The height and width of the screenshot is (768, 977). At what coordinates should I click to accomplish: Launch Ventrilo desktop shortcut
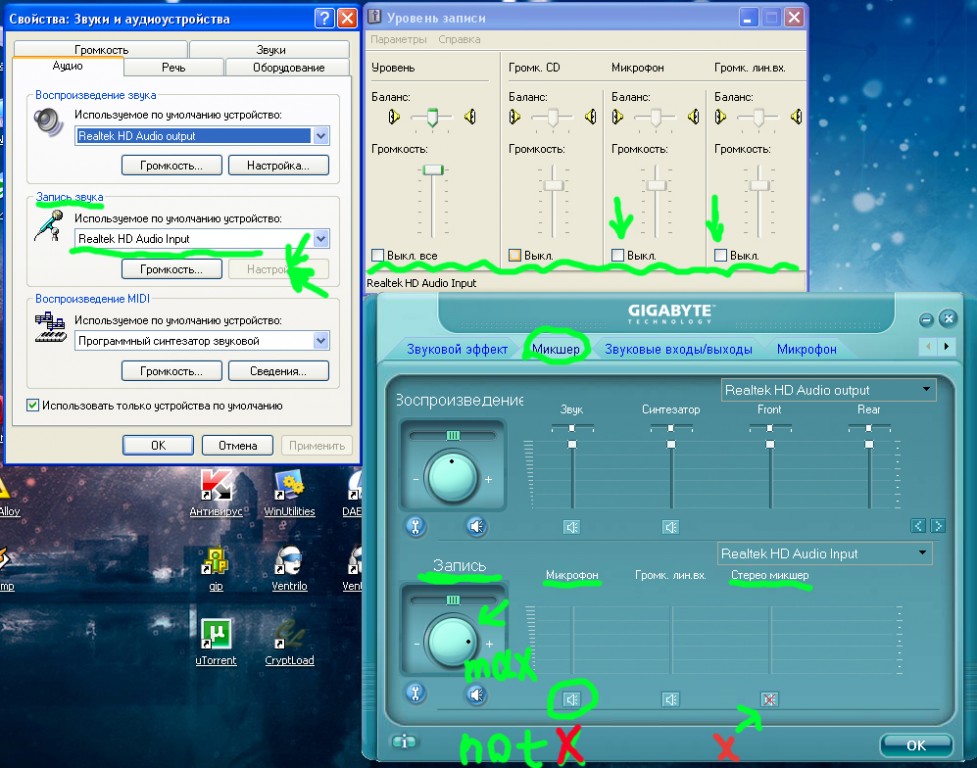pos(289,568)
